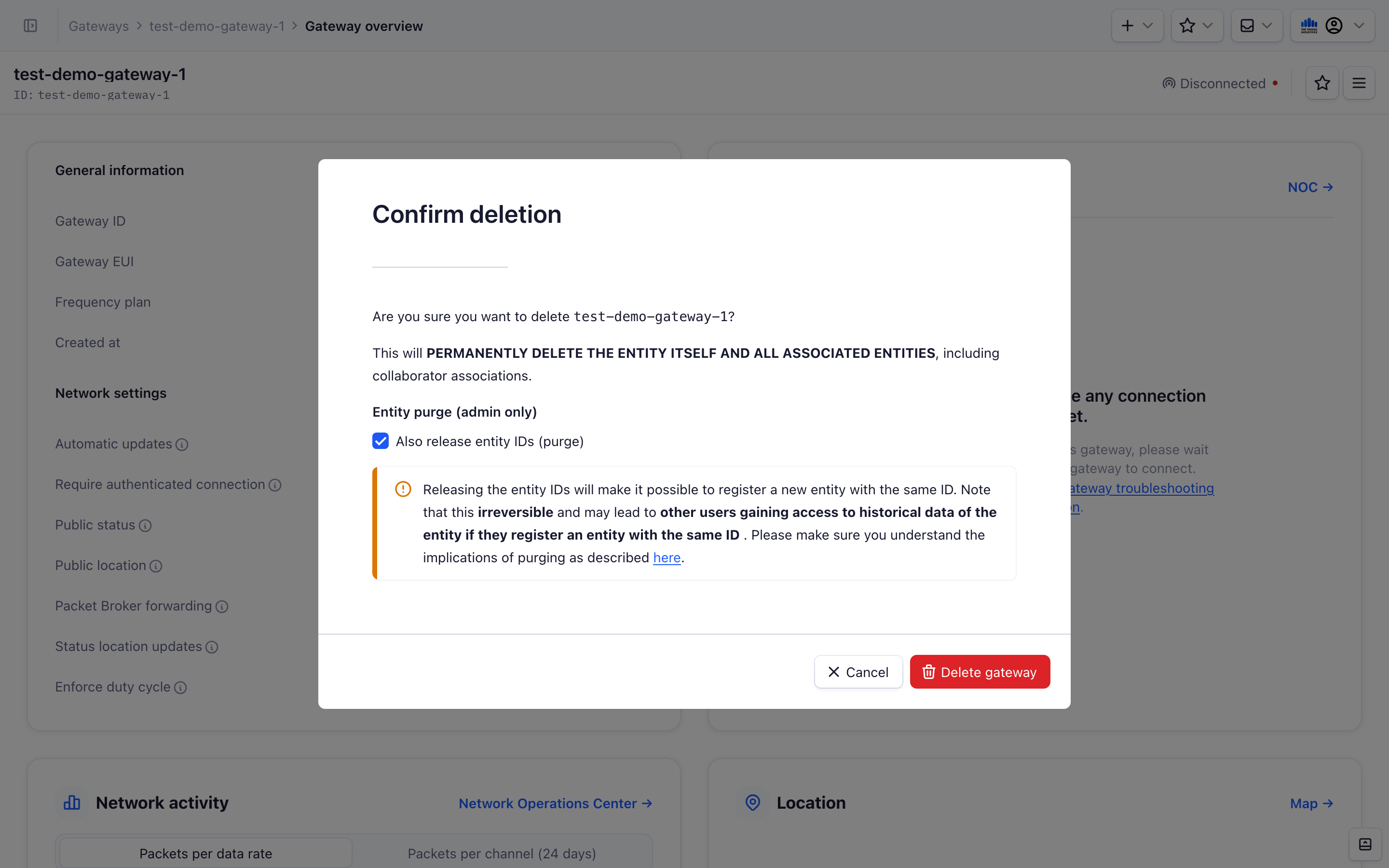This screenshot has width=1389, height=868.
Task: Click the test-demo-gateway-1 breadcrumb
Action: [x=217, y=27]
